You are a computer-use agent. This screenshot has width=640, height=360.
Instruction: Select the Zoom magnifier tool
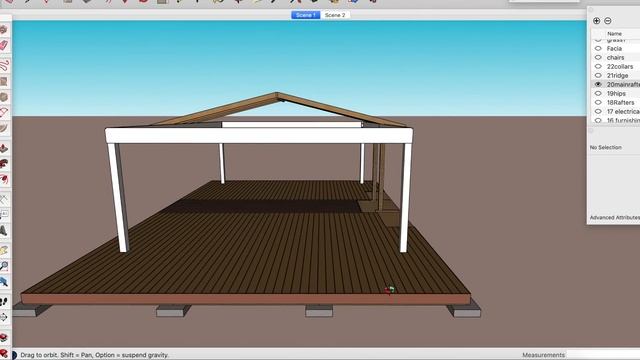tap(4, 267)
